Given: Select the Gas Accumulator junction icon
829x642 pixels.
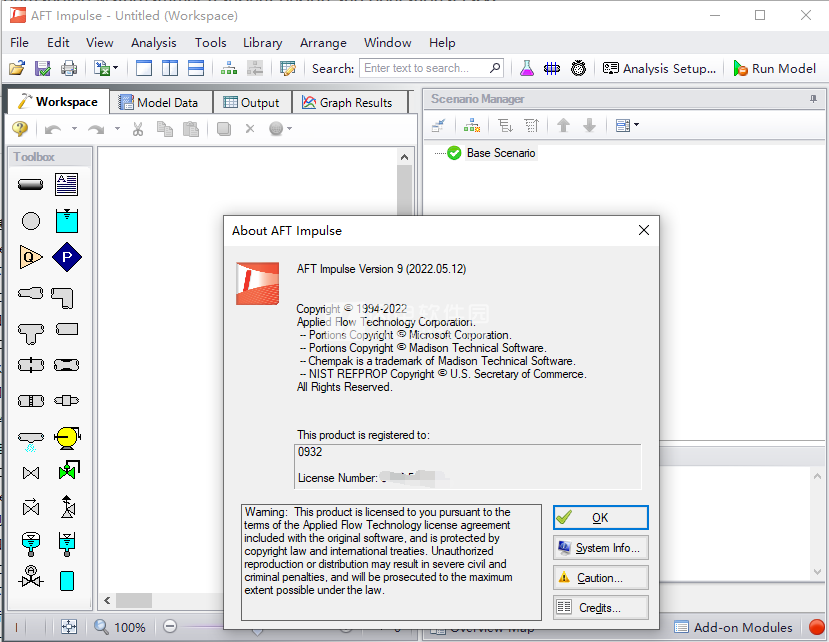Looking at the screenshot, I should coord(31,545).
